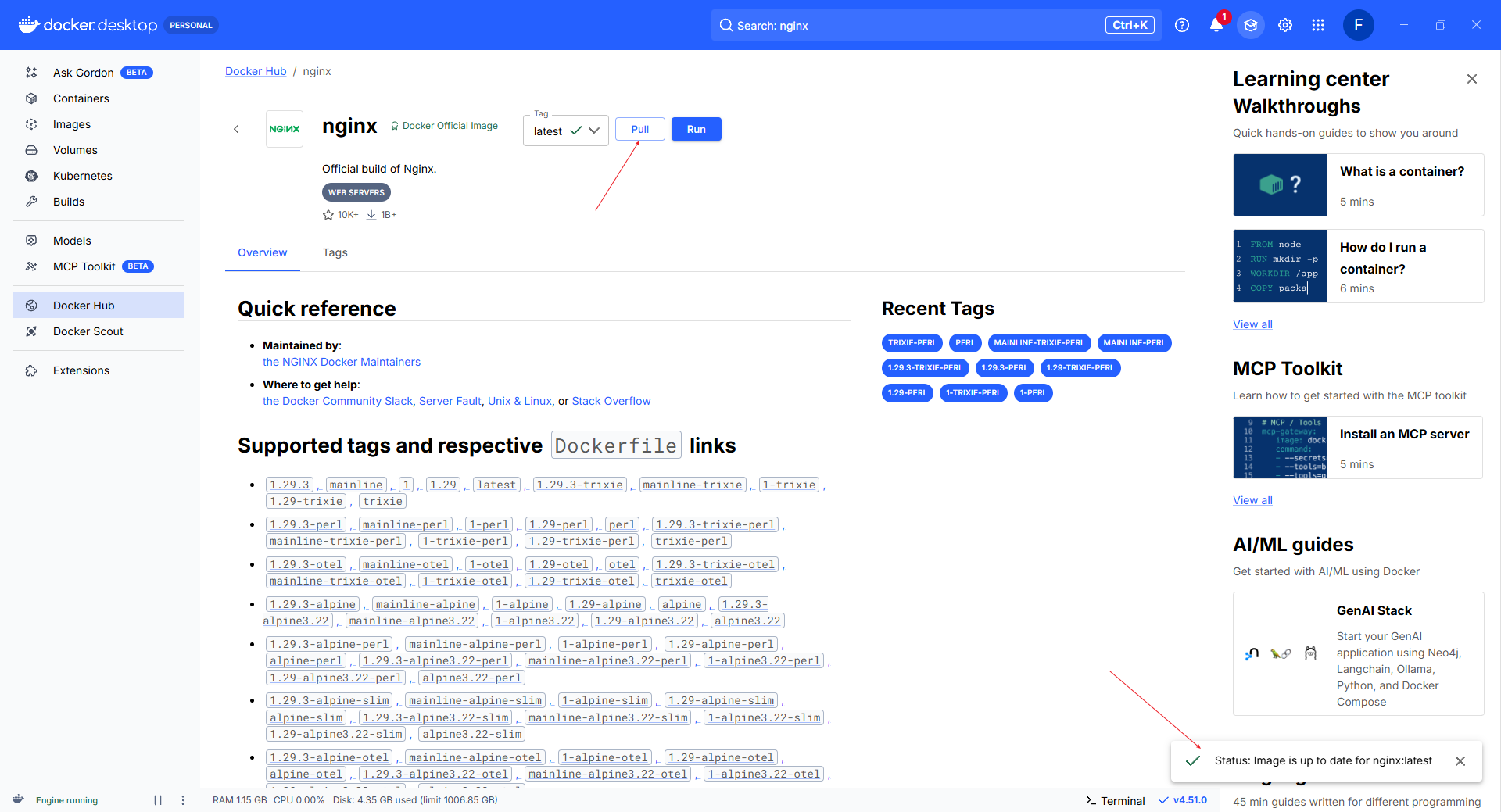Open settings gear in header

pos(1285,25)
